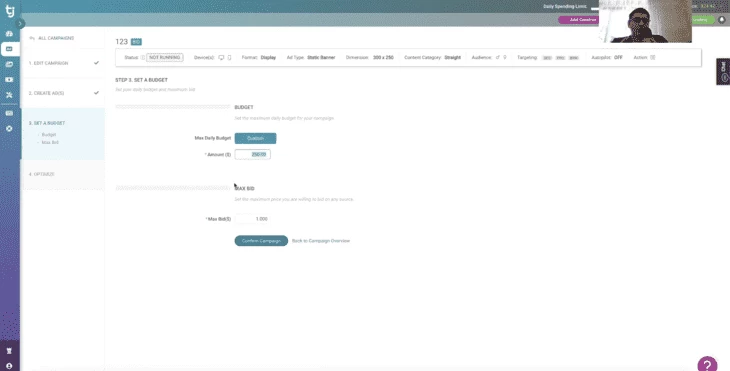Click the 300 x 250 dimension value
This screenshot has width=730, height=371.
[383, 58]
